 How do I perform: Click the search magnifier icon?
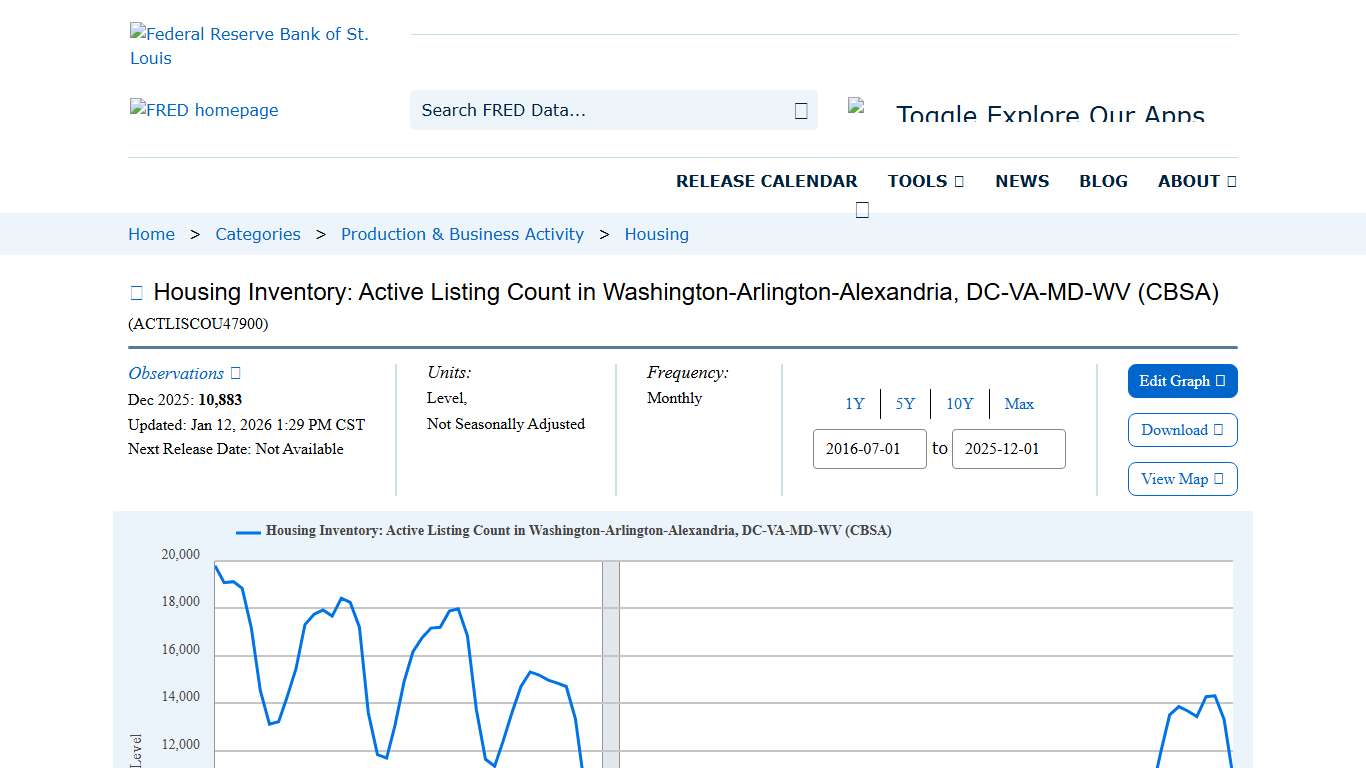tap(800, 110)
